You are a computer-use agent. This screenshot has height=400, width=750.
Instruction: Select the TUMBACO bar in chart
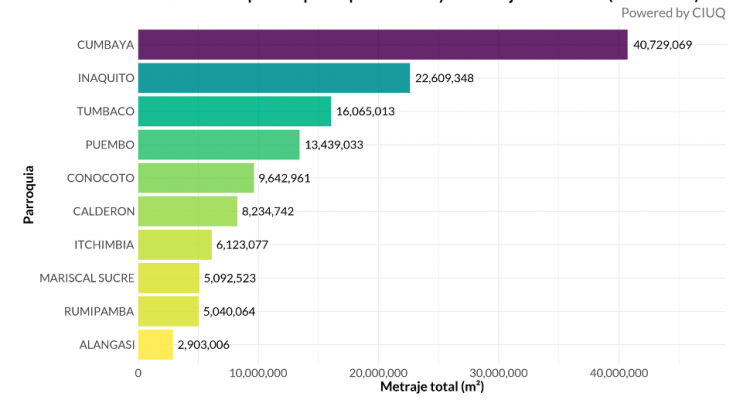tap(234, 111)
